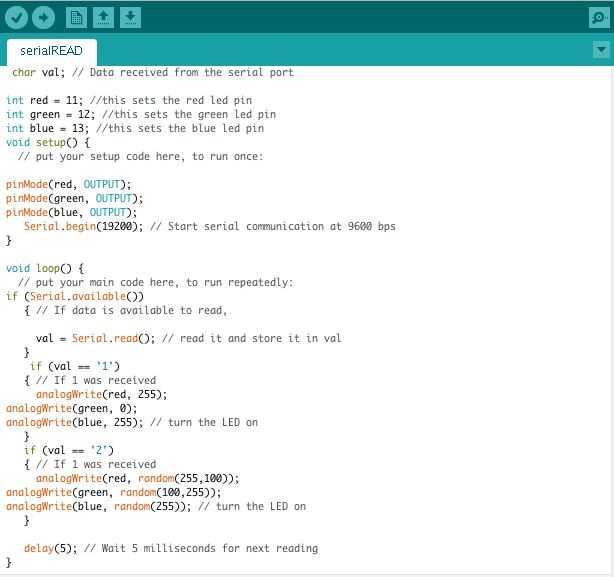Screen dimensions: 614x577
Task: Click 'analogWrite(blue, random(255));' line
Action: 99,507
